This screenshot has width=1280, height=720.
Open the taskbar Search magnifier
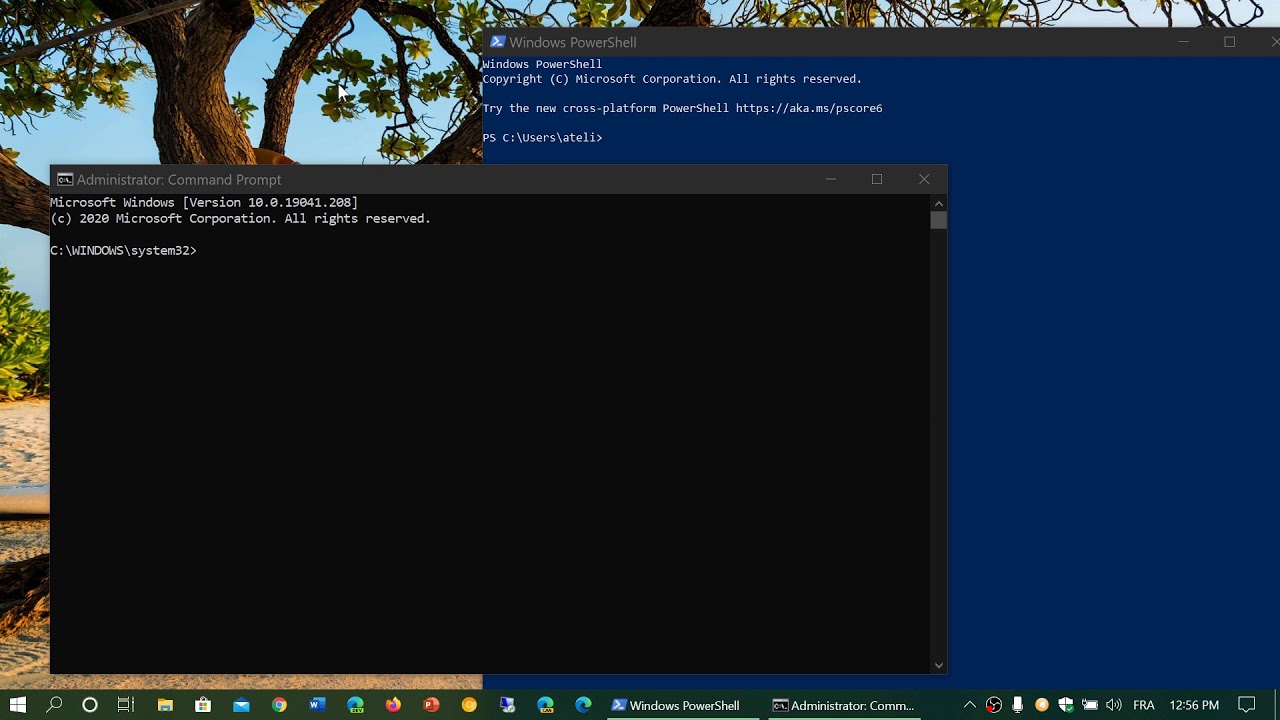coord(54,705)
